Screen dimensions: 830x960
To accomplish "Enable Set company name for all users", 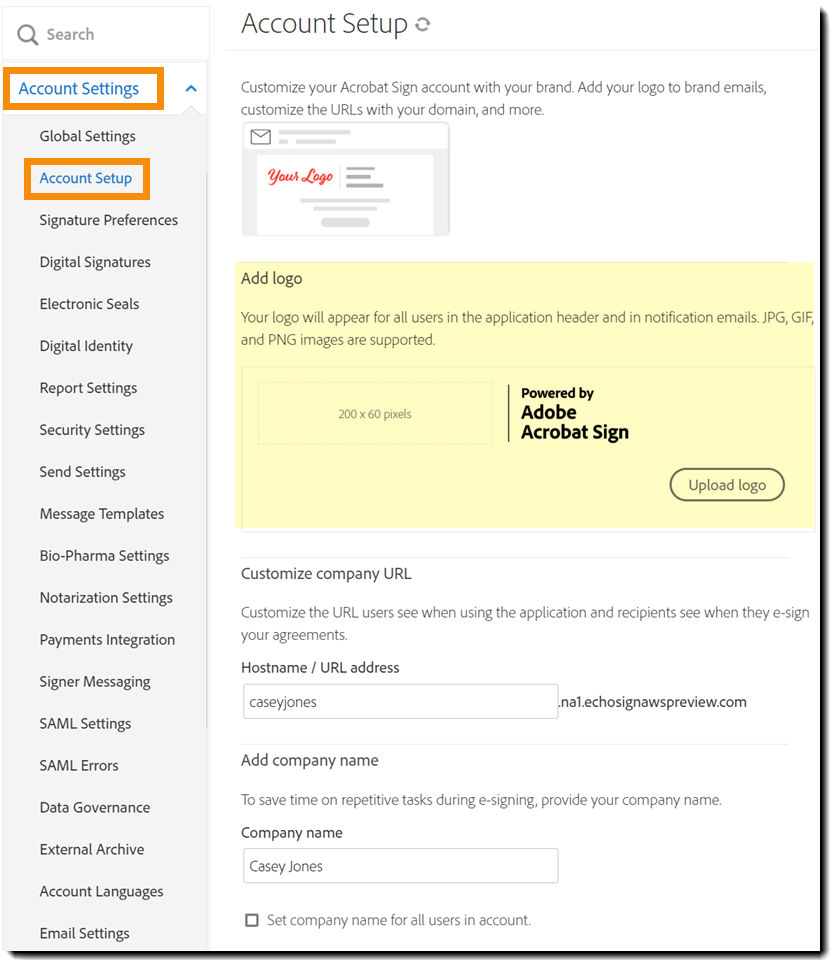I will pyautogui.click(x=252, y=920).
